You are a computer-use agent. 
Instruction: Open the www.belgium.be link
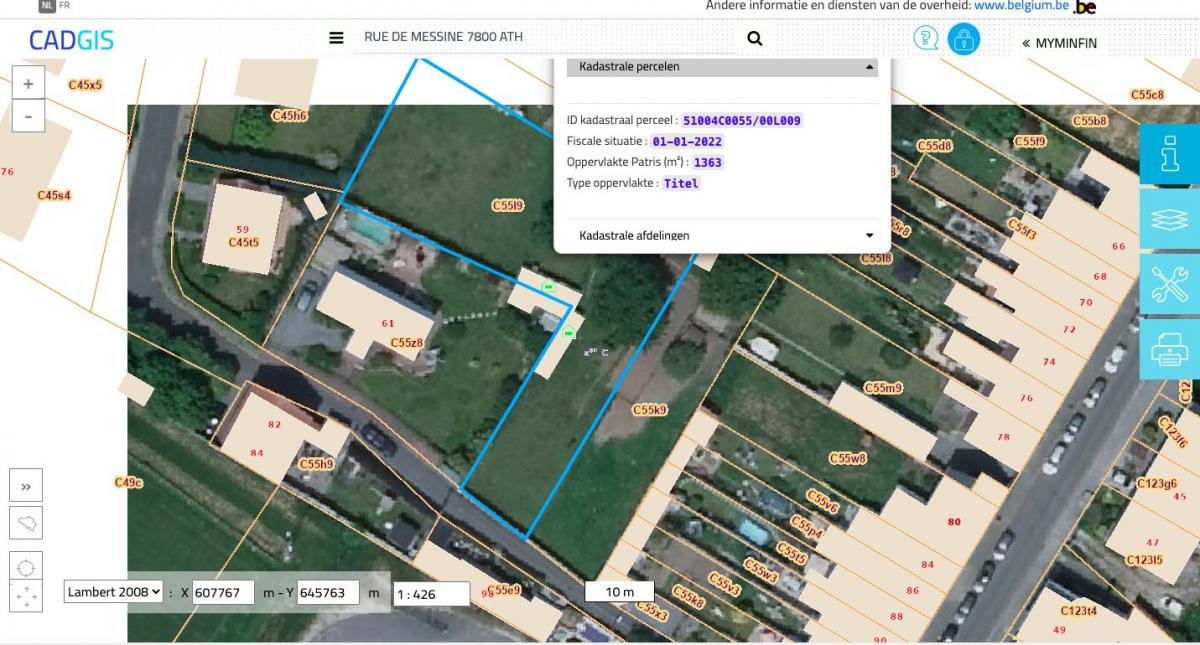point(1020,6)
